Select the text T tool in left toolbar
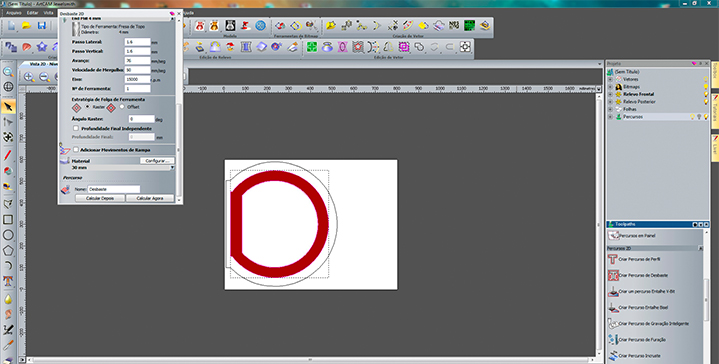The width and height of the screenshot is (719, 364). (x=8, y=281)
